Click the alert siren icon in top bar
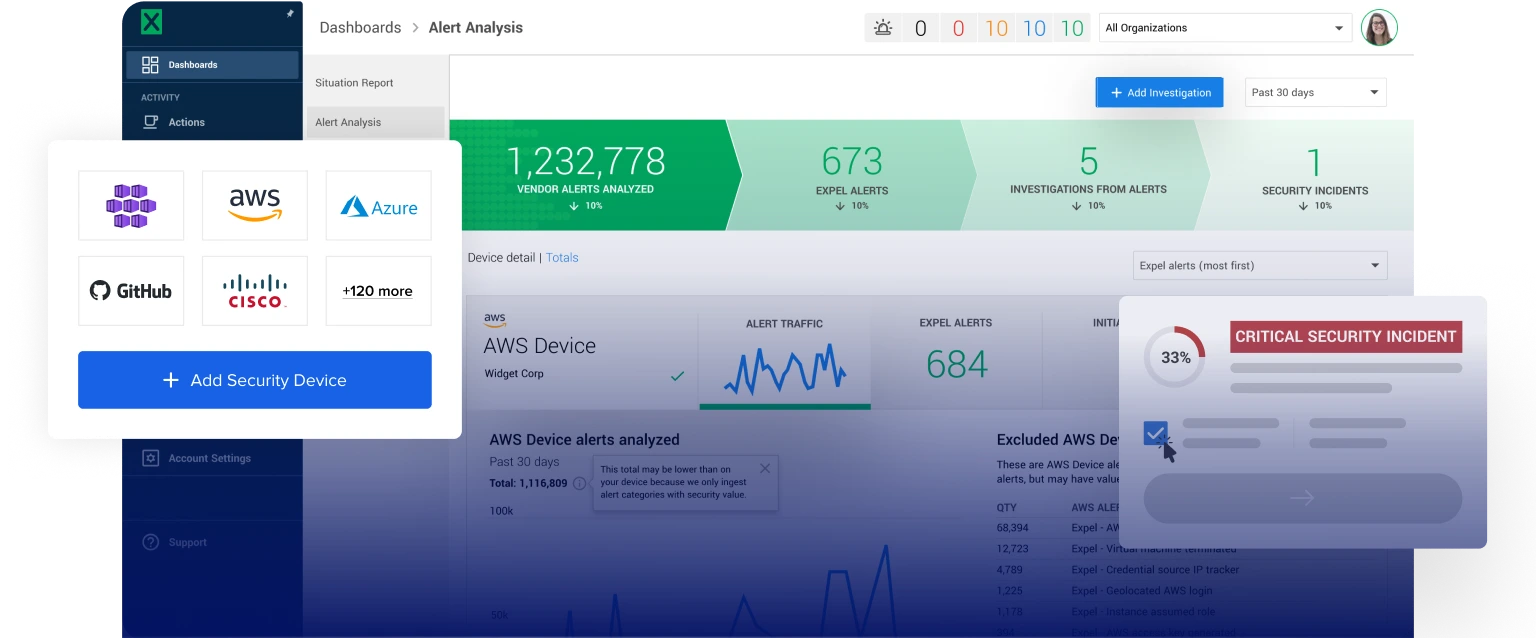The width and height of the screenshot is (1536, 638). [x=883, y=28]
